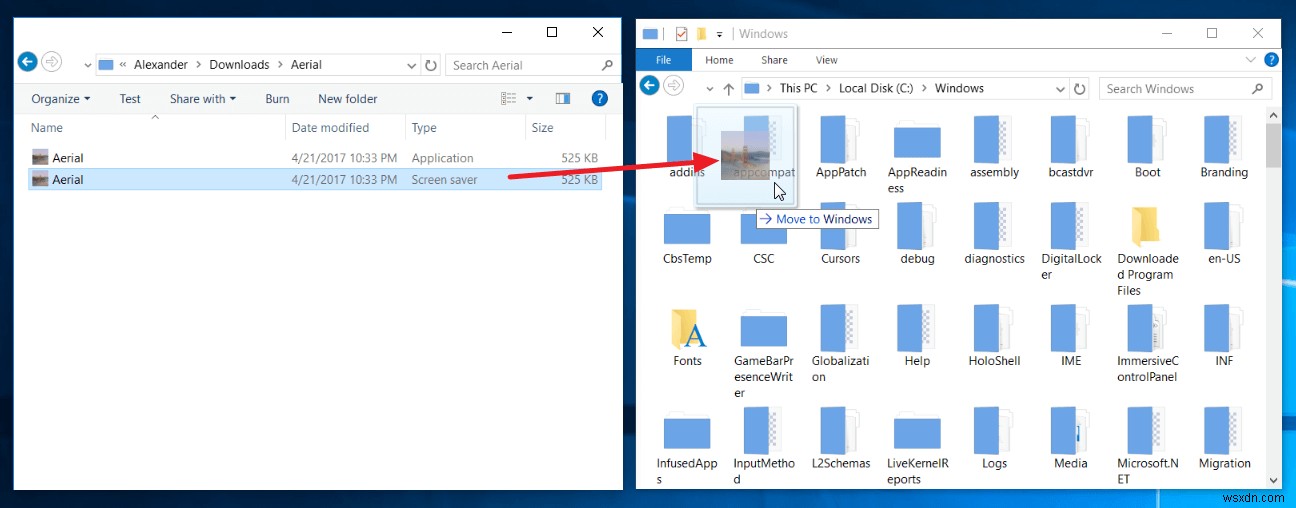Expand the Windows address bar history dropdown
The height and width of the screenshot is (508, 1296).
tap(1061, 89)
